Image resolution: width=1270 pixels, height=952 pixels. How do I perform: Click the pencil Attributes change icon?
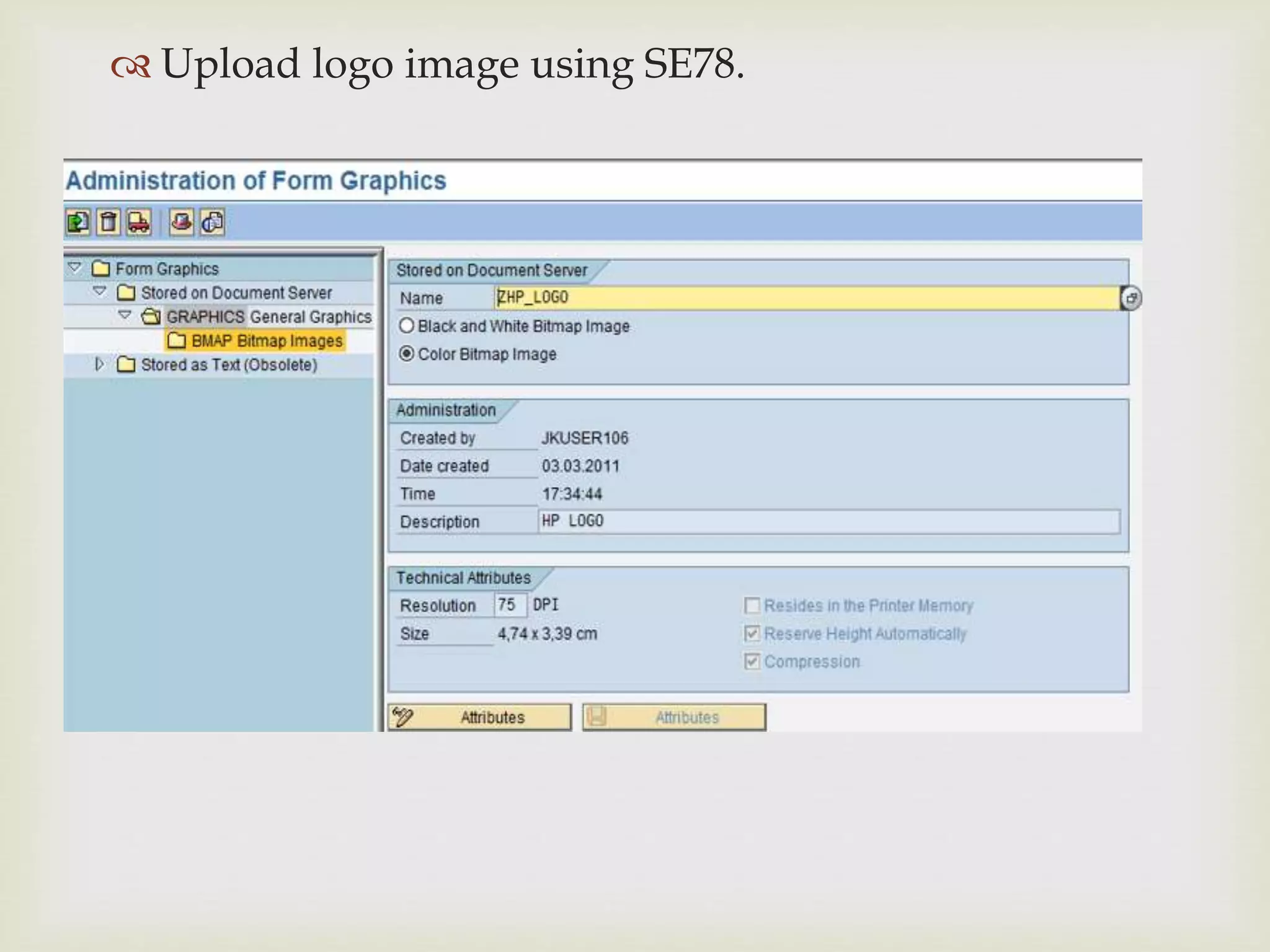coord(403,717)
